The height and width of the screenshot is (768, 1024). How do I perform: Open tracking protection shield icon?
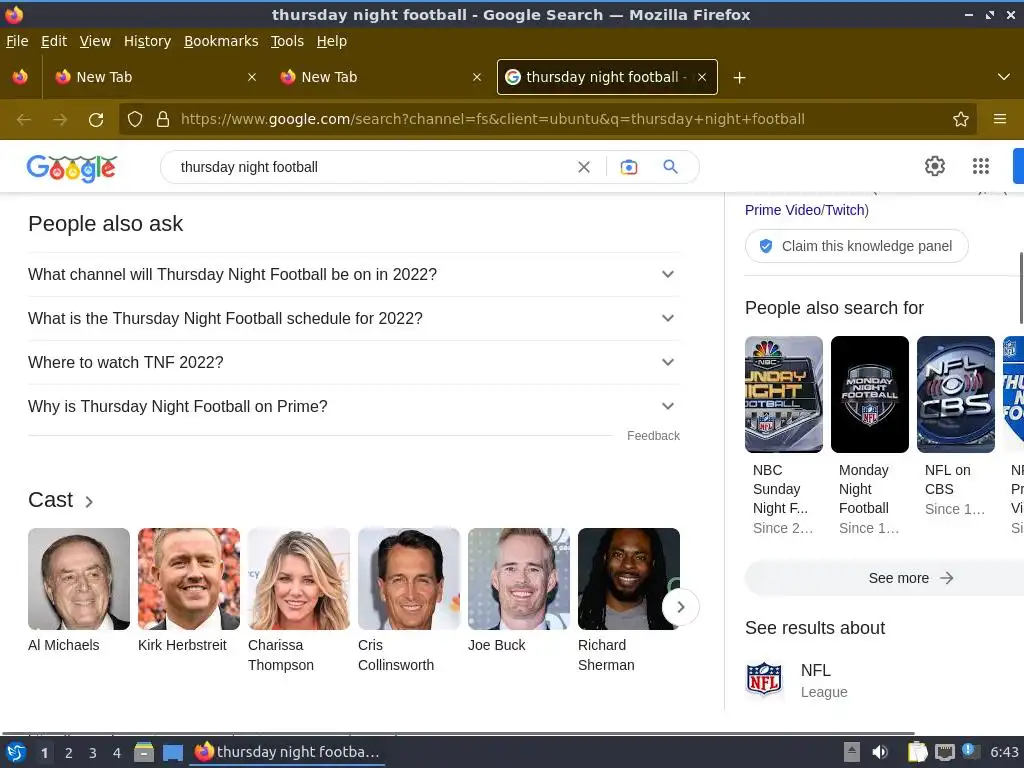tap(135, 120)
